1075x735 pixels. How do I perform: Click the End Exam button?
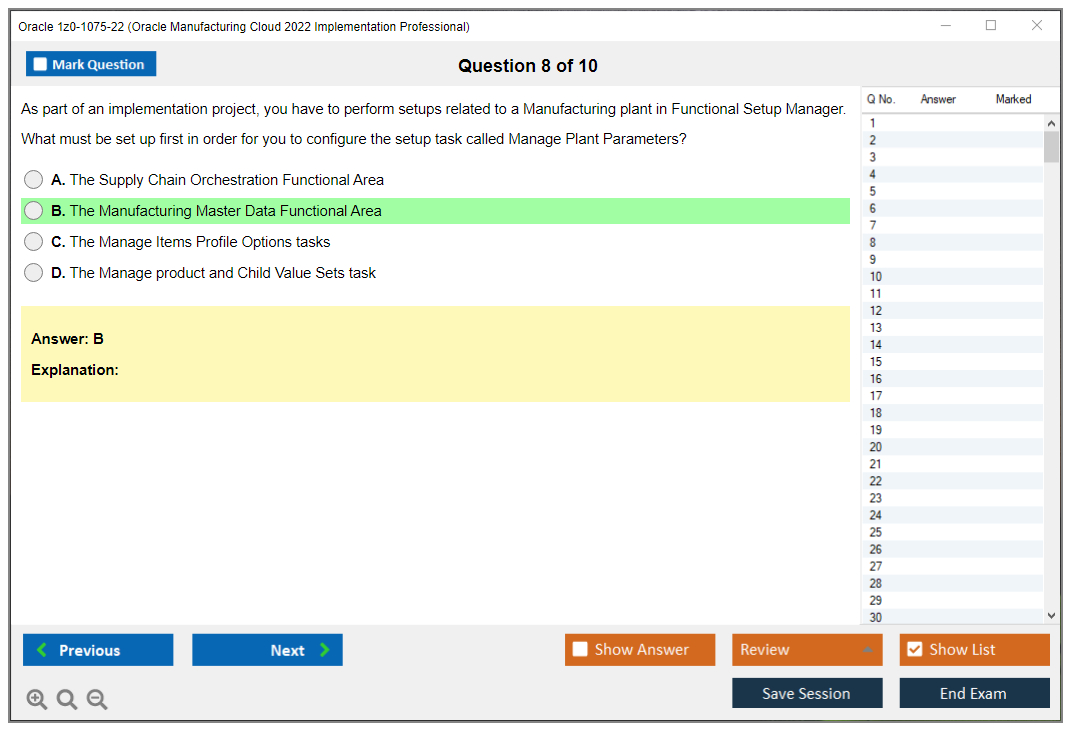(x=974, y=693)
